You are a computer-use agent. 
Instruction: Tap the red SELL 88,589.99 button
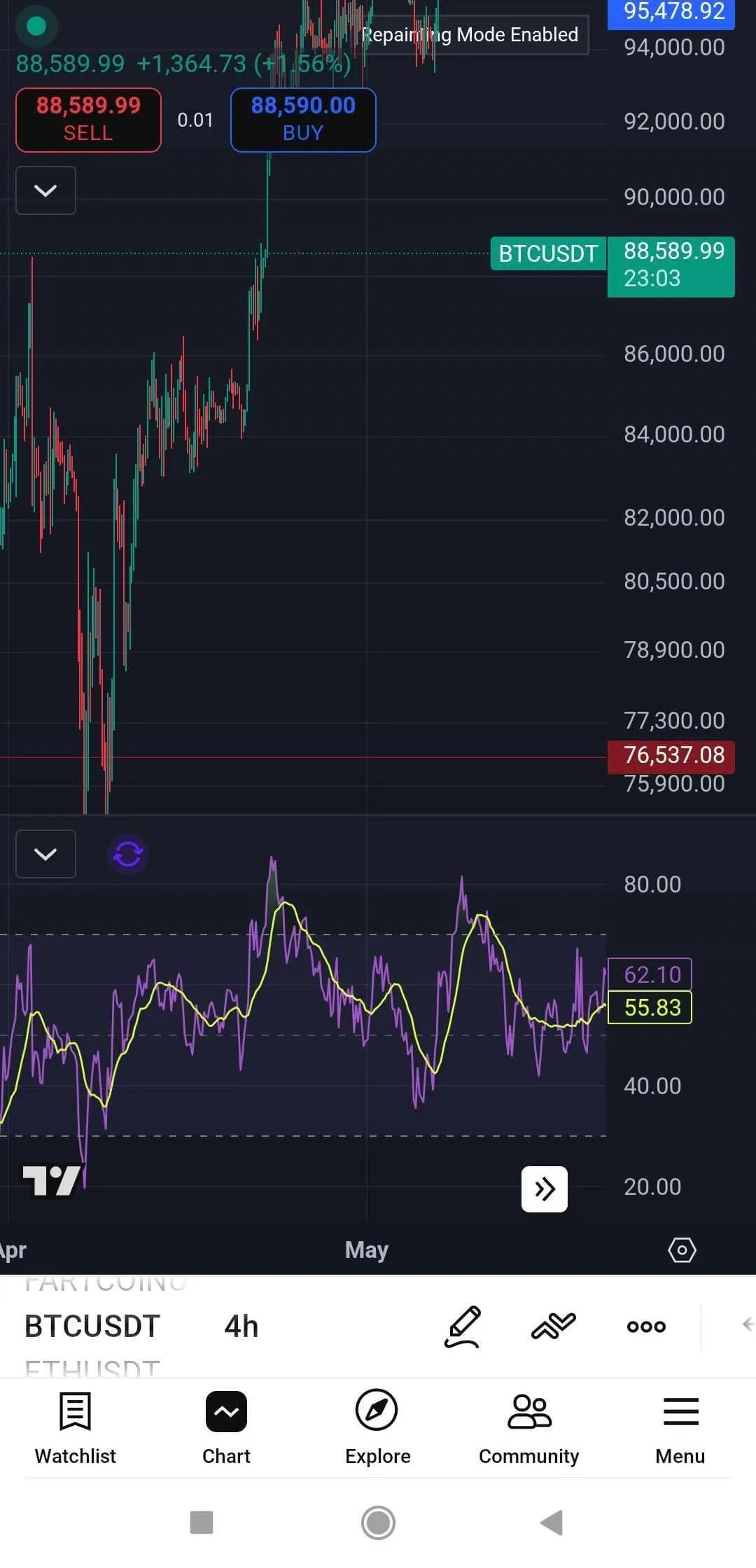click(88, 120)
